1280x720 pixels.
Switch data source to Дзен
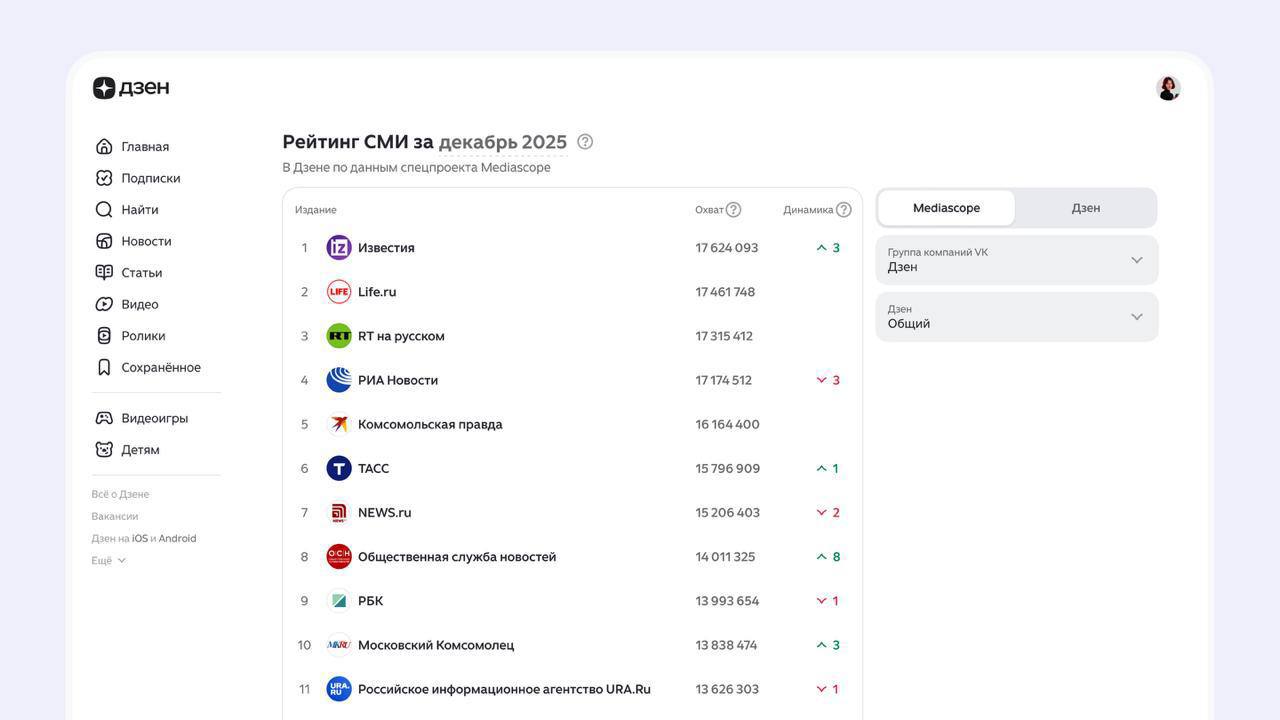tap(1085, 208)
